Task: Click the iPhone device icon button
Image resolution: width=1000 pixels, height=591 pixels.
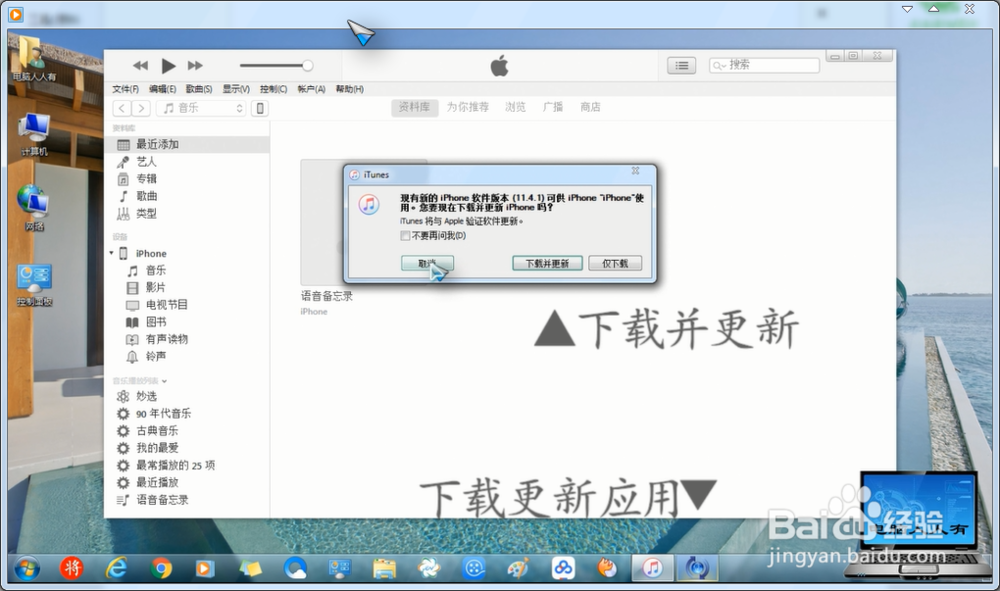Action: click(x=260, y=108)
